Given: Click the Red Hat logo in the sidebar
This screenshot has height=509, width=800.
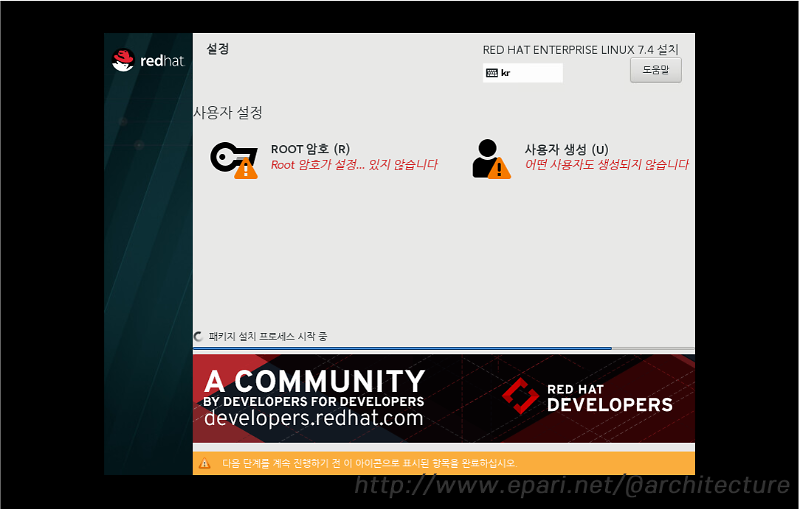Looking at the screenshot, I should (148, 61).
